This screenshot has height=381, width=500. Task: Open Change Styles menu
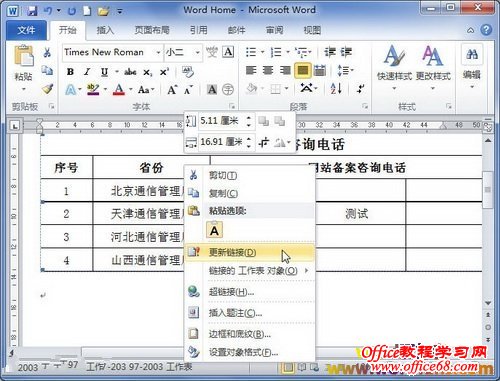point(433,68)
